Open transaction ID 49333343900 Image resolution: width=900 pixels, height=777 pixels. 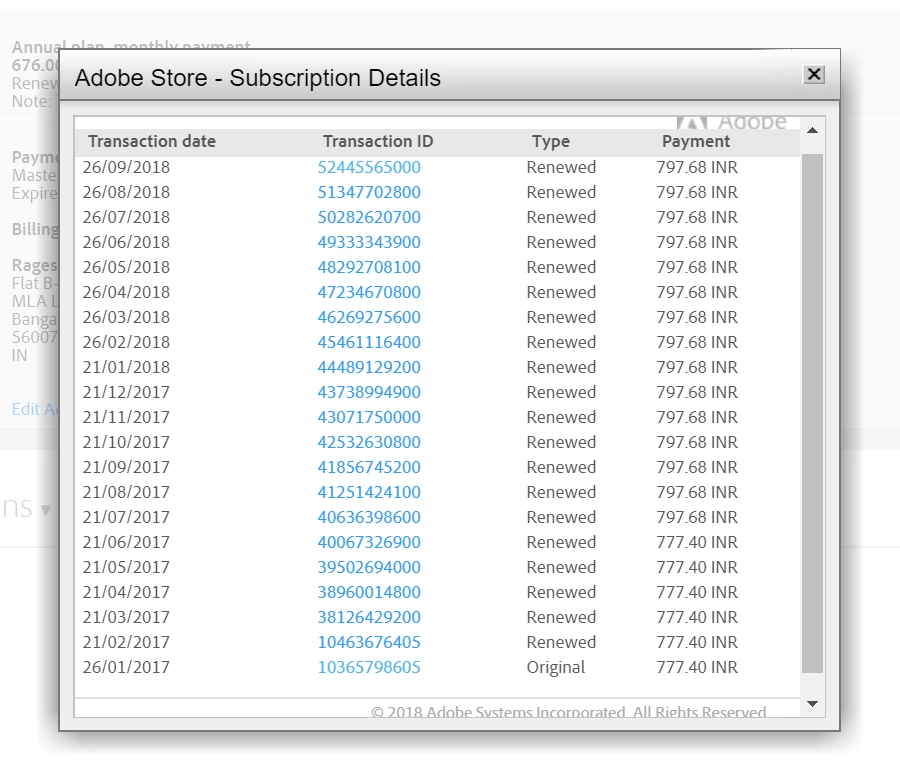tap(369, 242)
